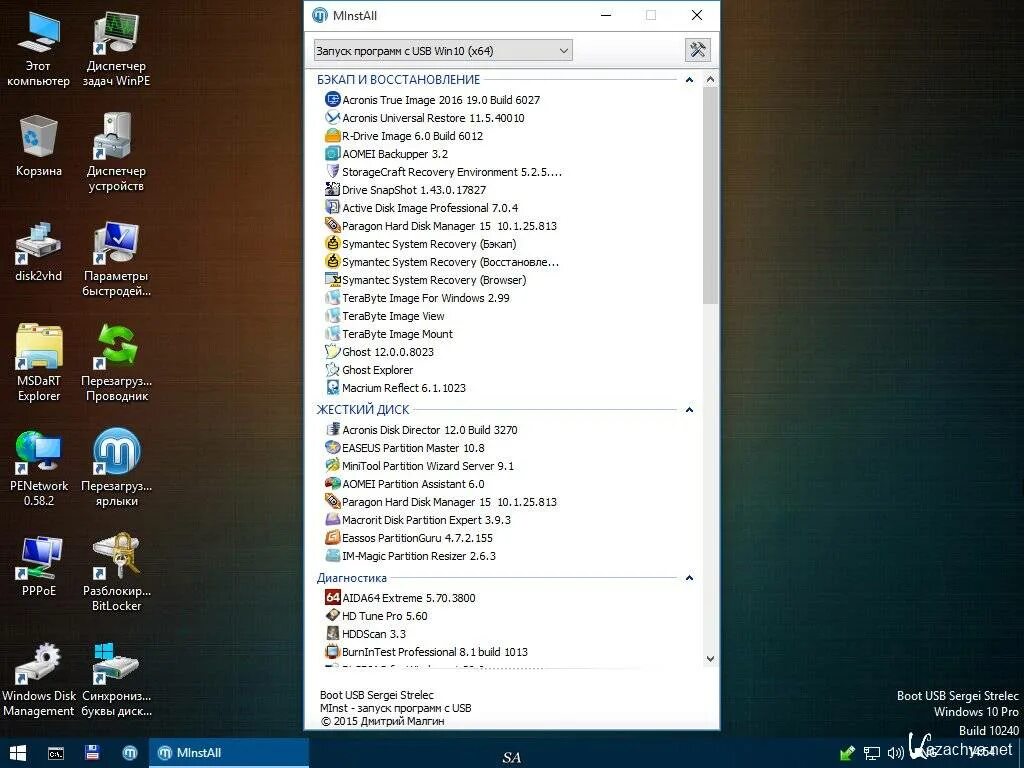
Task: Open the Windows Start button
Action: click(18, 753)
